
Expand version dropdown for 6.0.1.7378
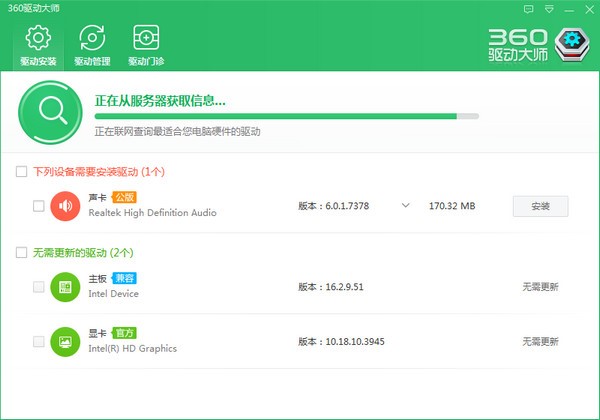(x=406, y=205)
